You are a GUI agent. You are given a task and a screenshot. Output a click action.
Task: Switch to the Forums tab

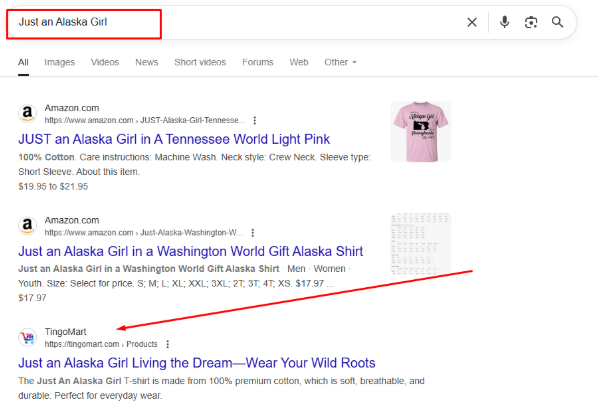[x=258, y=62]
